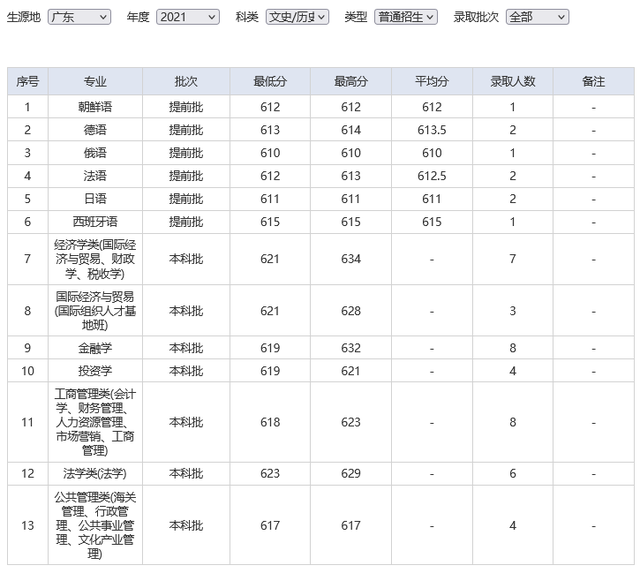Open the 生源地 dropdown showing 广东
Image resolution: width=640 pixels, height=573 pixels.
79,17
